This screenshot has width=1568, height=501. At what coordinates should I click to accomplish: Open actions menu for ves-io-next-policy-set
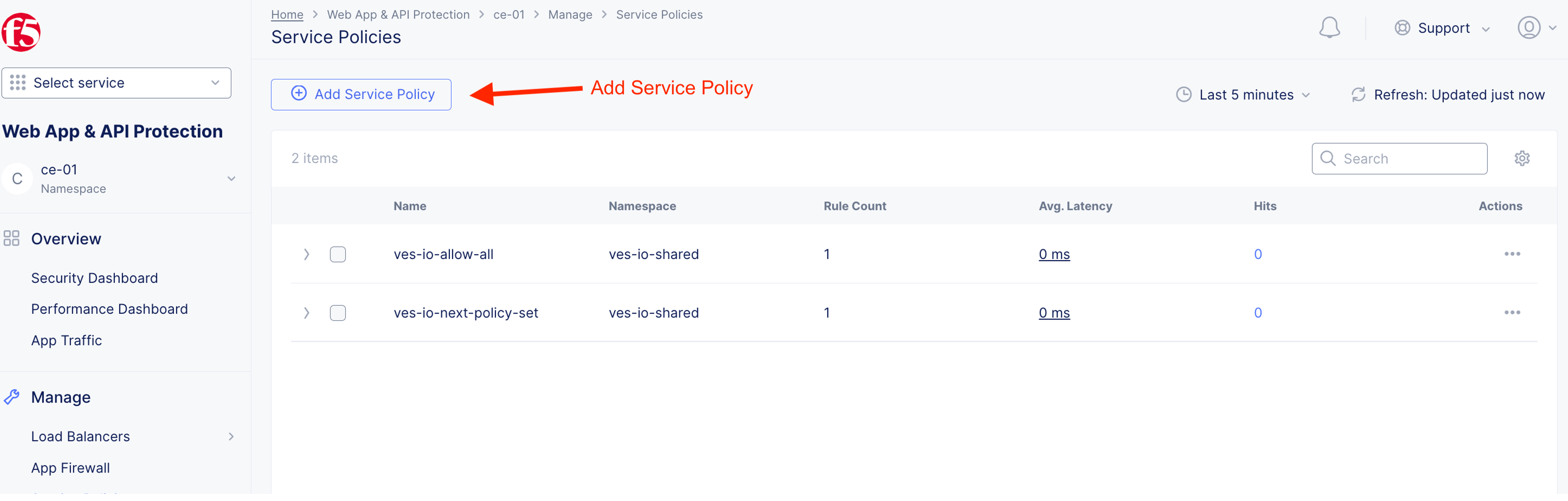[1511, 312]
